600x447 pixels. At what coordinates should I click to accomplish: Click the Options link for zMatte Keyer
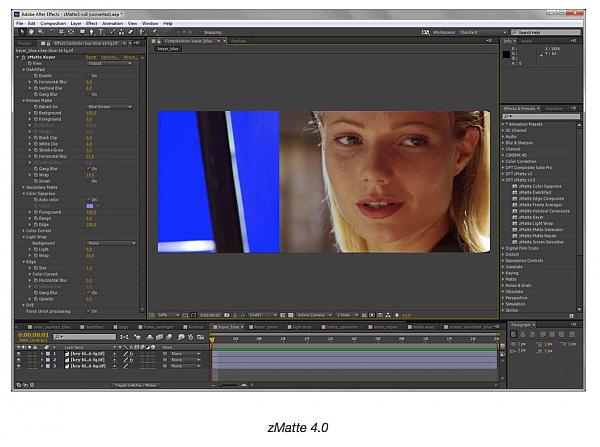[x=109, y=57]
